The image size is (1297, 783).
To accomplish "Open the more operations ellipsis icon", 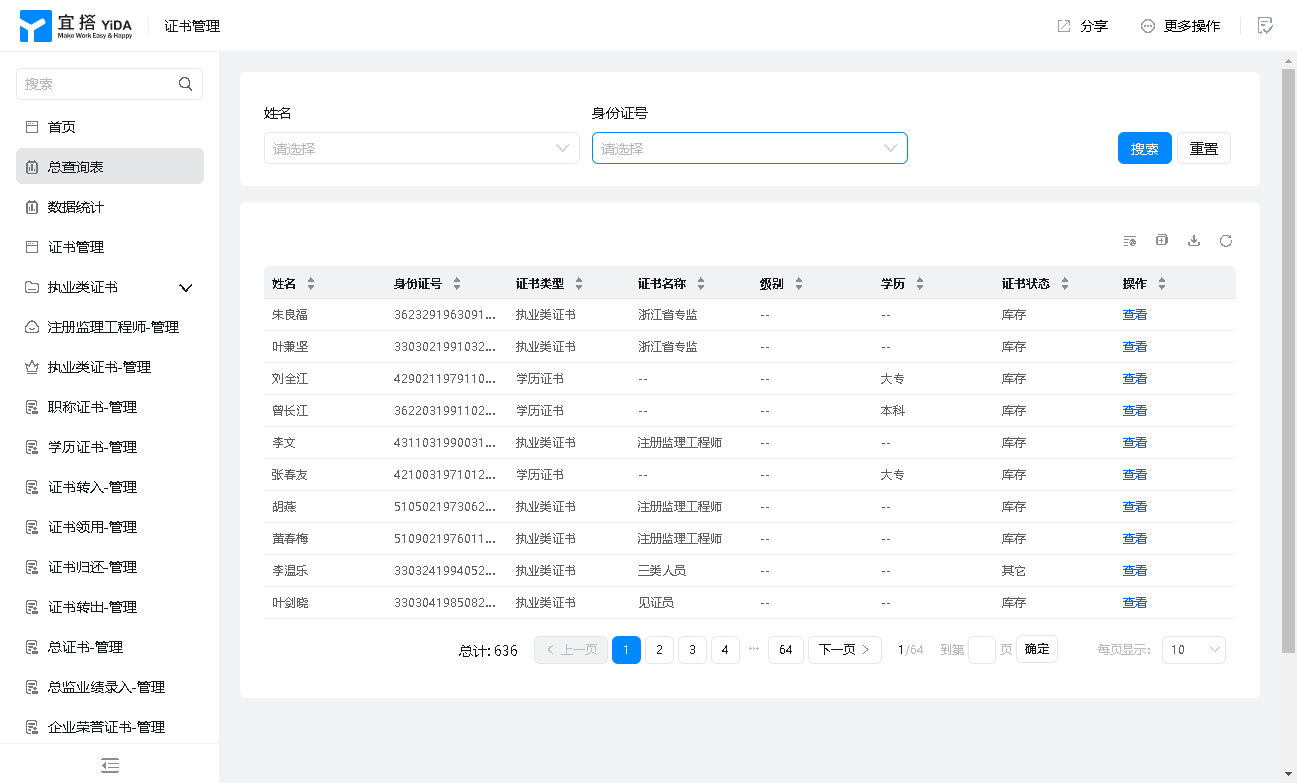I will (1148, 26).
